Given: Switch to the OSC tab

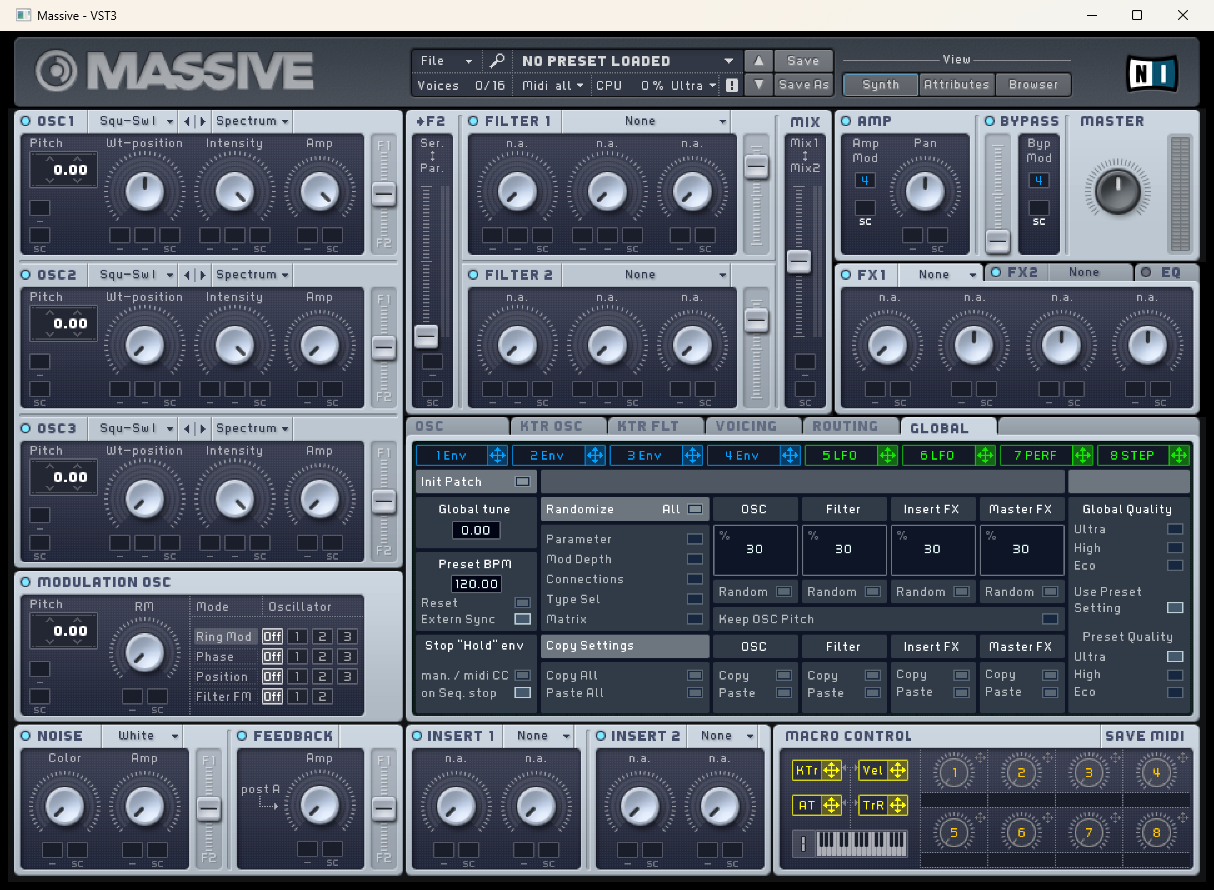Looking at the screenshot, I should coord(458,427).
